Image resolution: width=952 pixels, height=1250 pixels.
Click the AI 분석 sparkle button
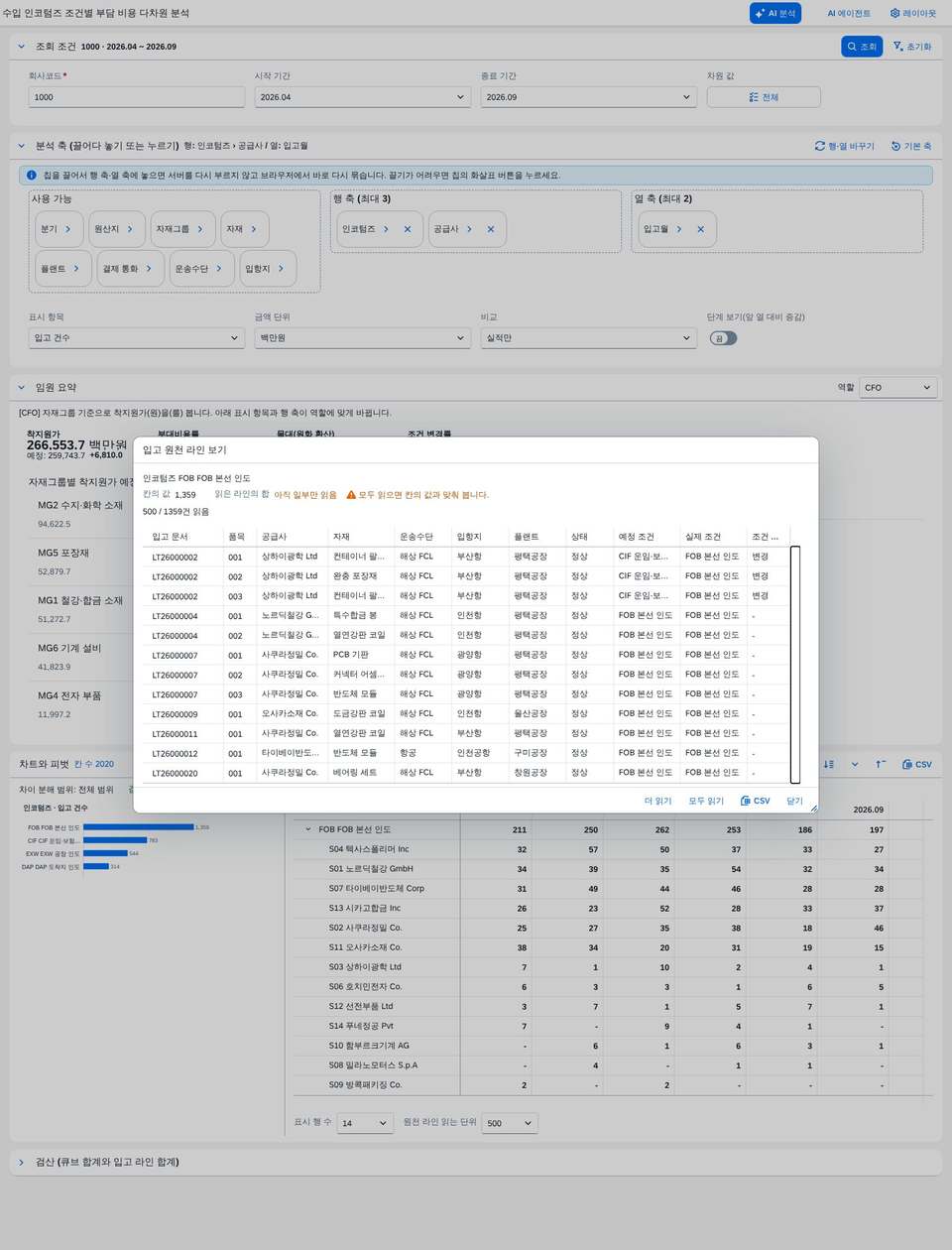775,14
